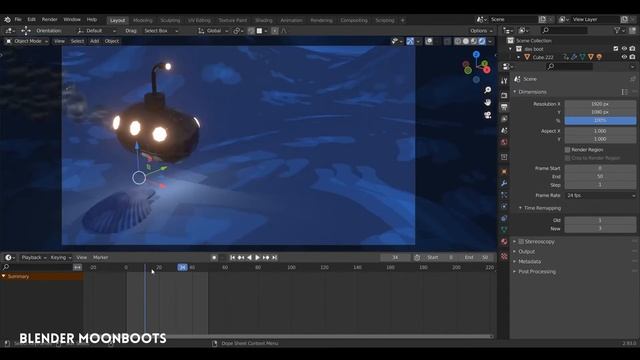Click the Resolution X field
640x360 pixels.
coord(600,104)
